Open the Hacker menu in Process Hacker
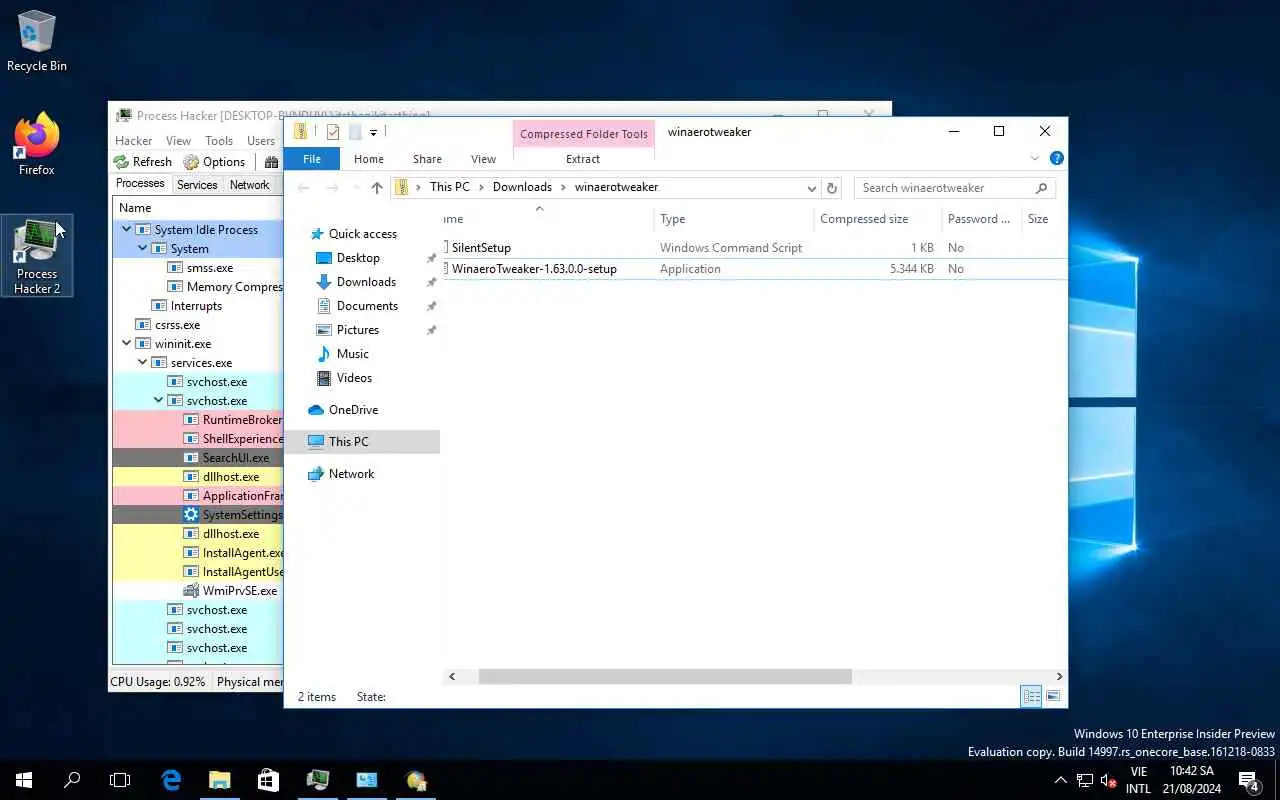This screenshot has height=800, width=1280. point(134,141)
